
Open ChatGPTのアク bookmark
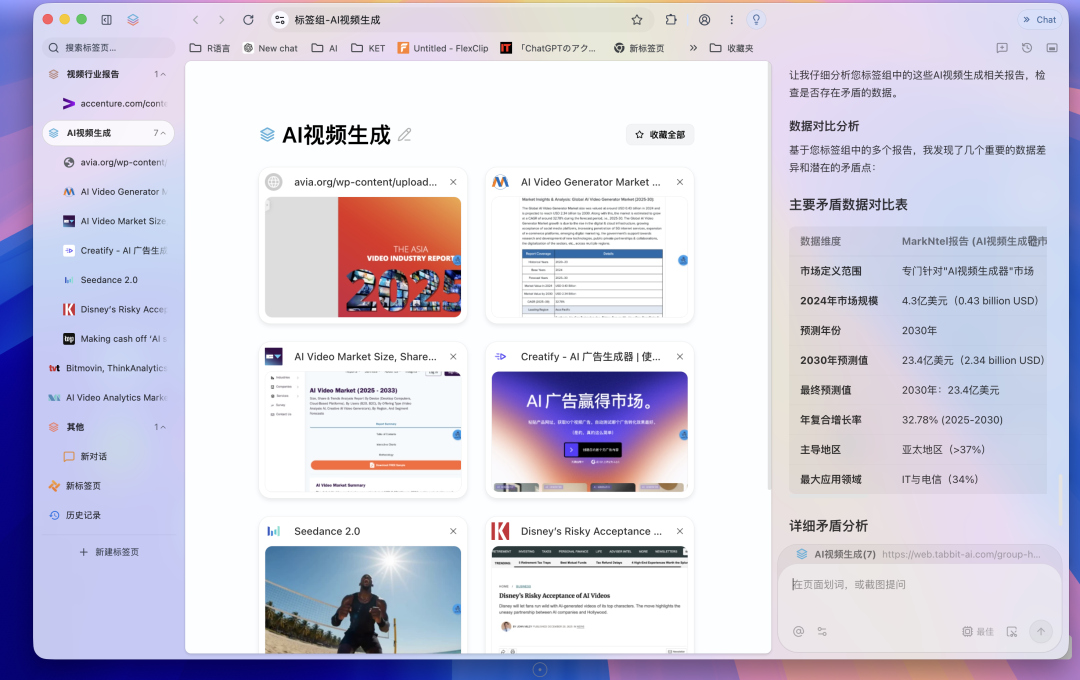pyautogui.click(x=548, y=48)
